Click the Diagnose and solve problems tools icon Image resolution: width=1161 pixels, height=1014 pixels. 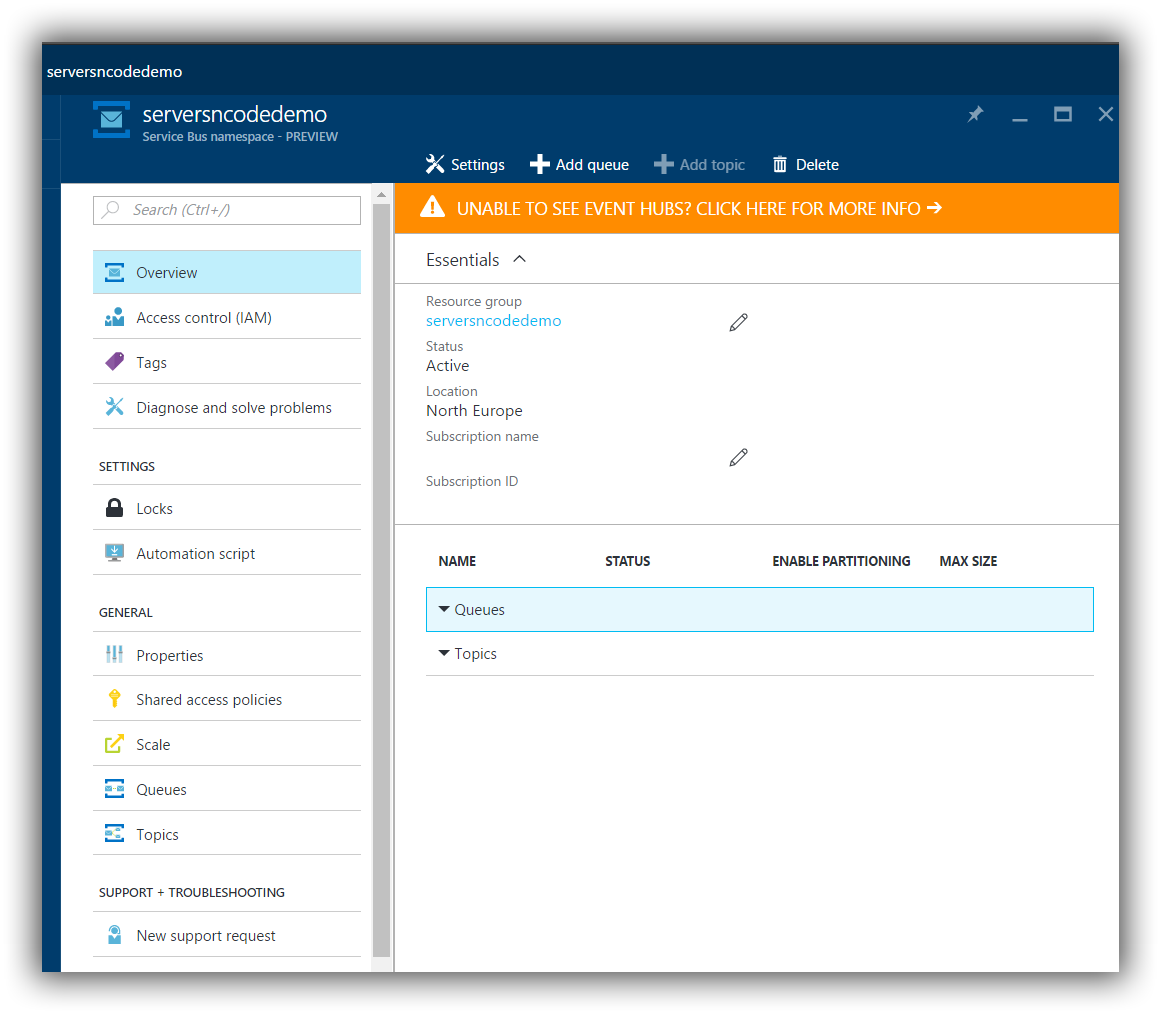(114, 407)
